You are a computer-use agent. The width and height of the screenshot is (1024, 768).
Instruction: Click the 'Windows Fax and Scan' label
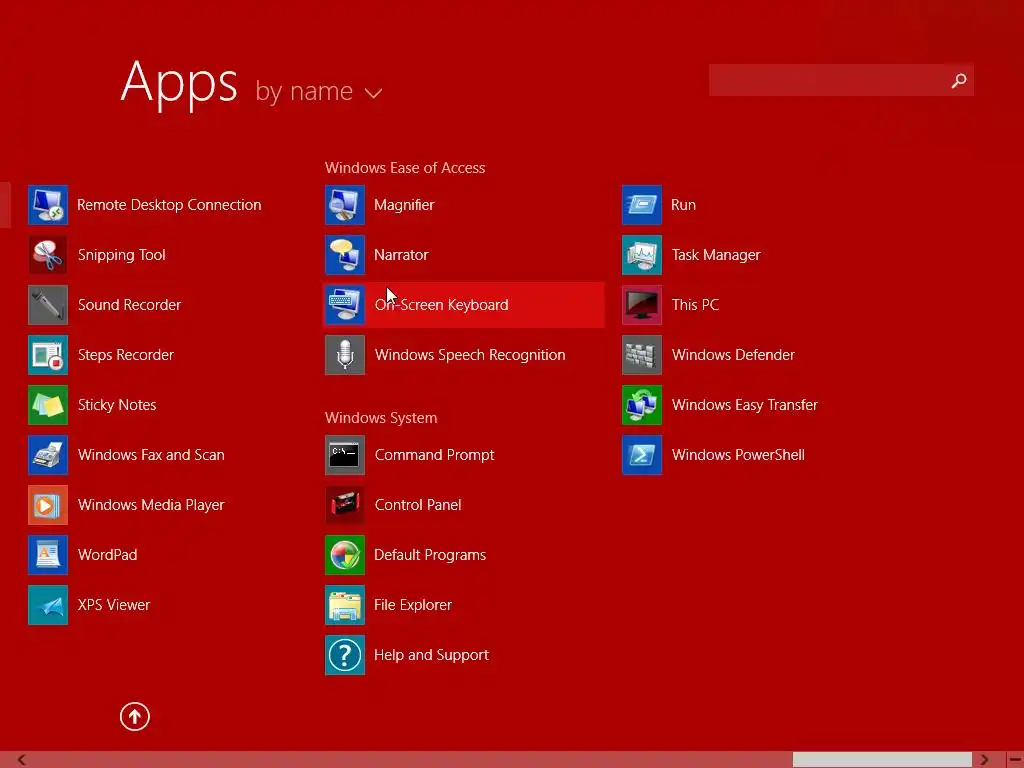coord(151,455)
